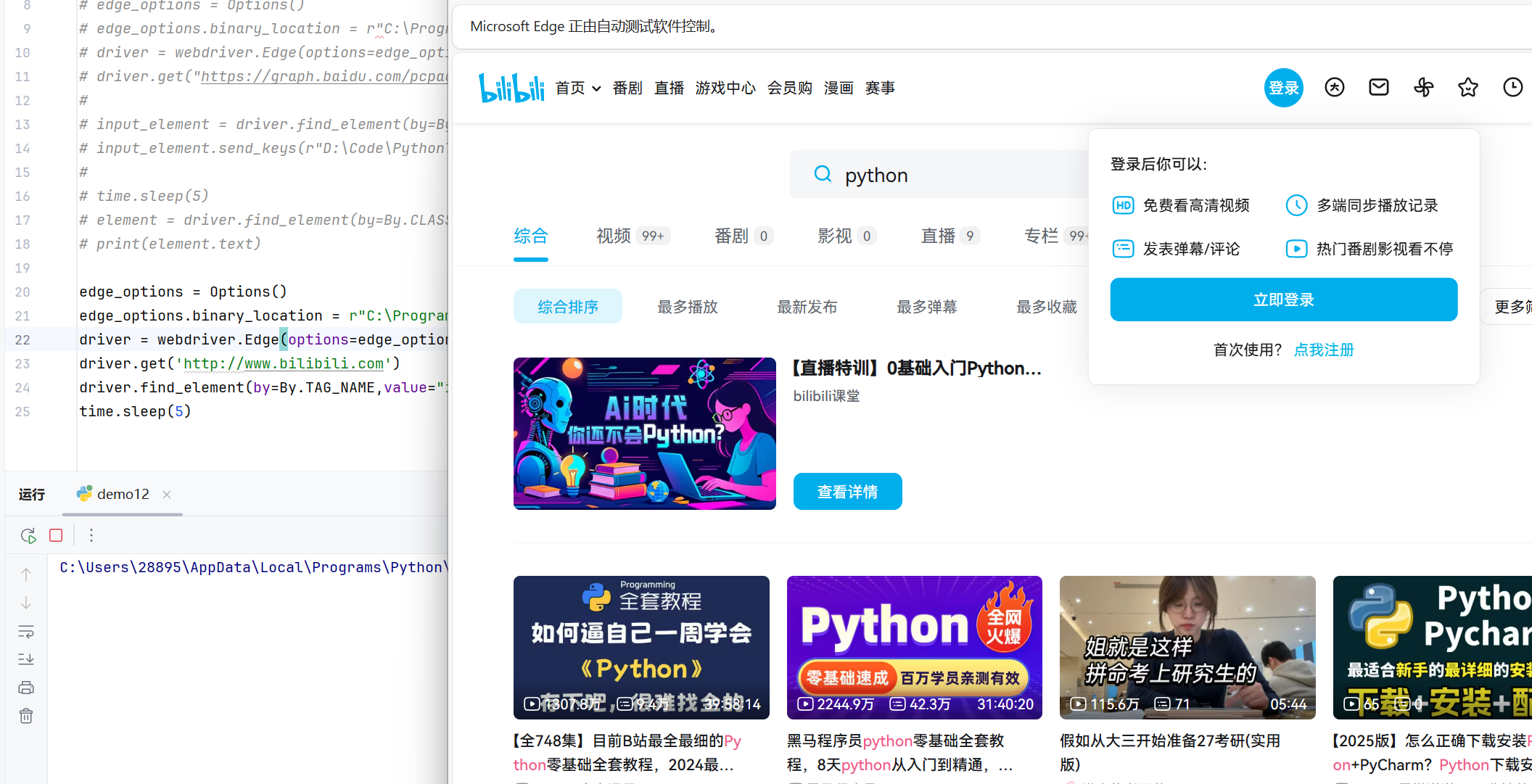The height and width of the screenshot is (784, 1532).
Task: Open watch history clock icon
Action: pos(1512,88)
